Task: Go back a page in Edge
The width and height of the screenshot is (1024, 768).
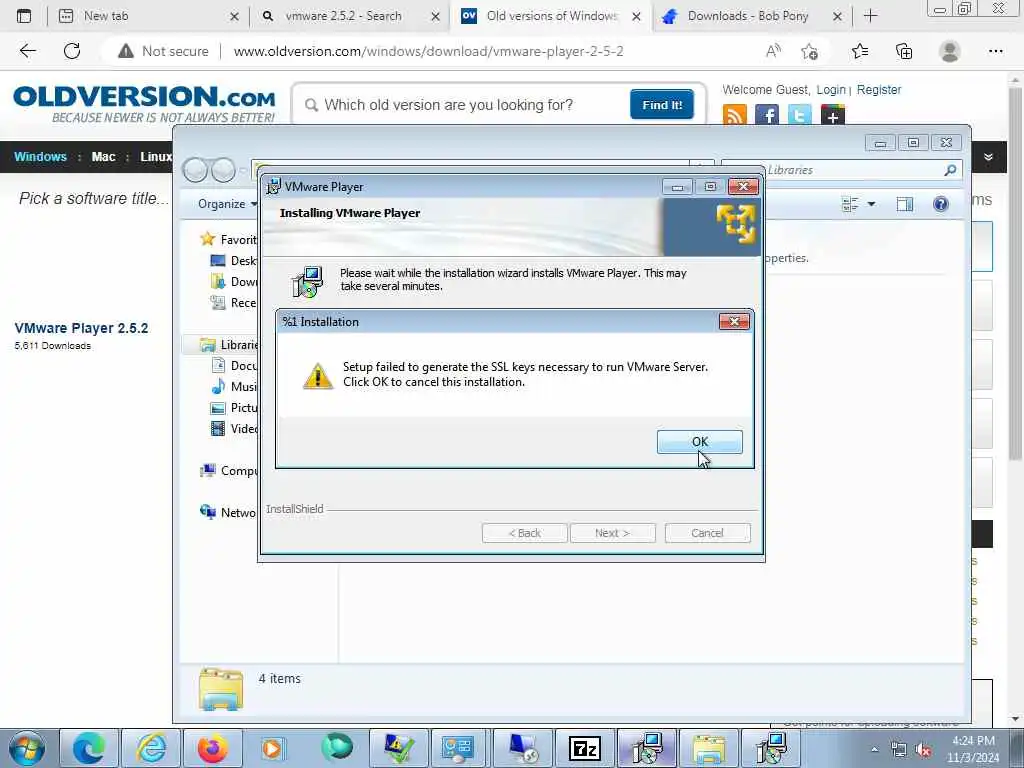Action: coord(27,51)
